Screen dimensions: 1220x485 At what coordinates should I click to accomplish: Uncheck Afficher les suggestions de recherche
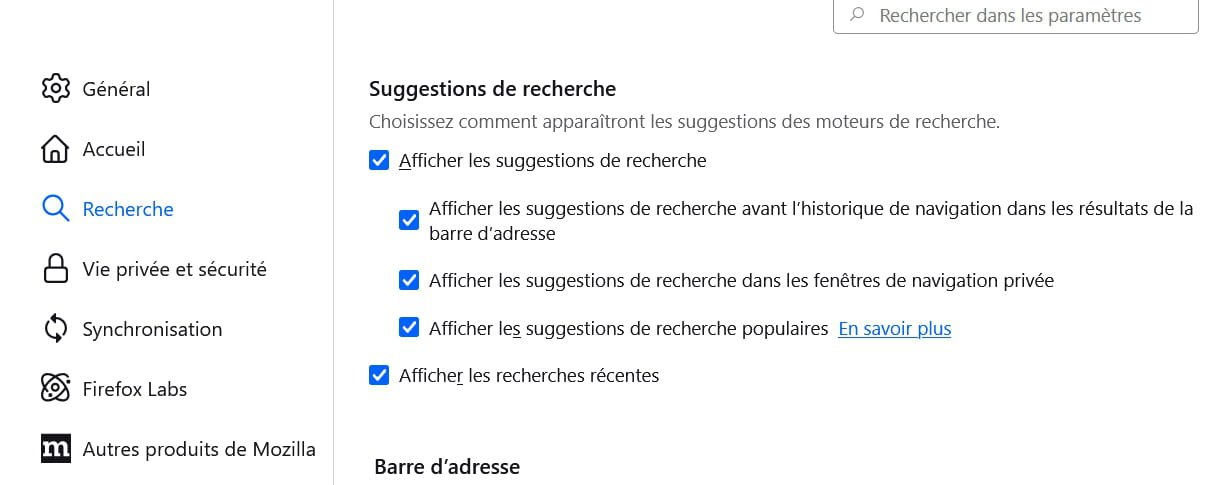379,160
